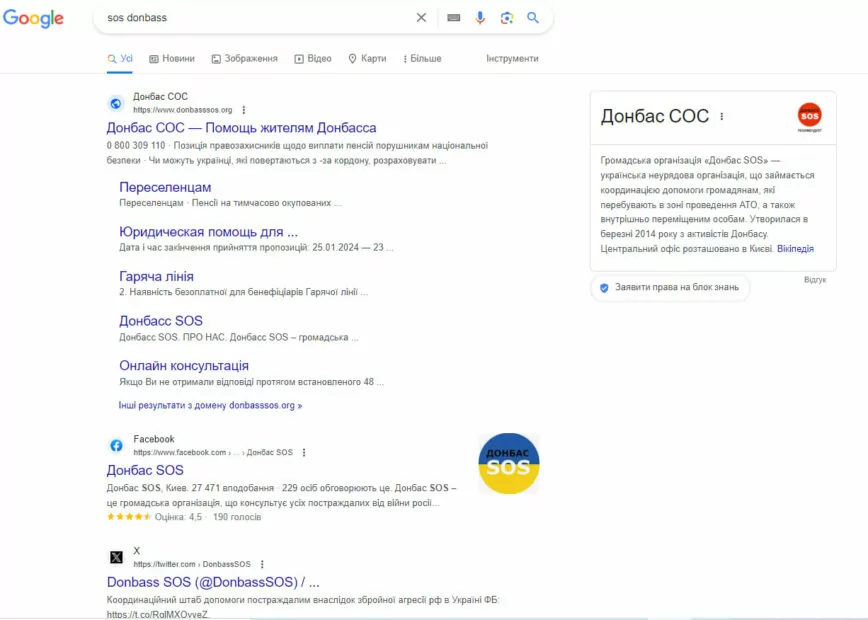This screenshot has height=620, width=868.
Task: Open the Онлайн консультація sitelink
Action: point(184,366)
